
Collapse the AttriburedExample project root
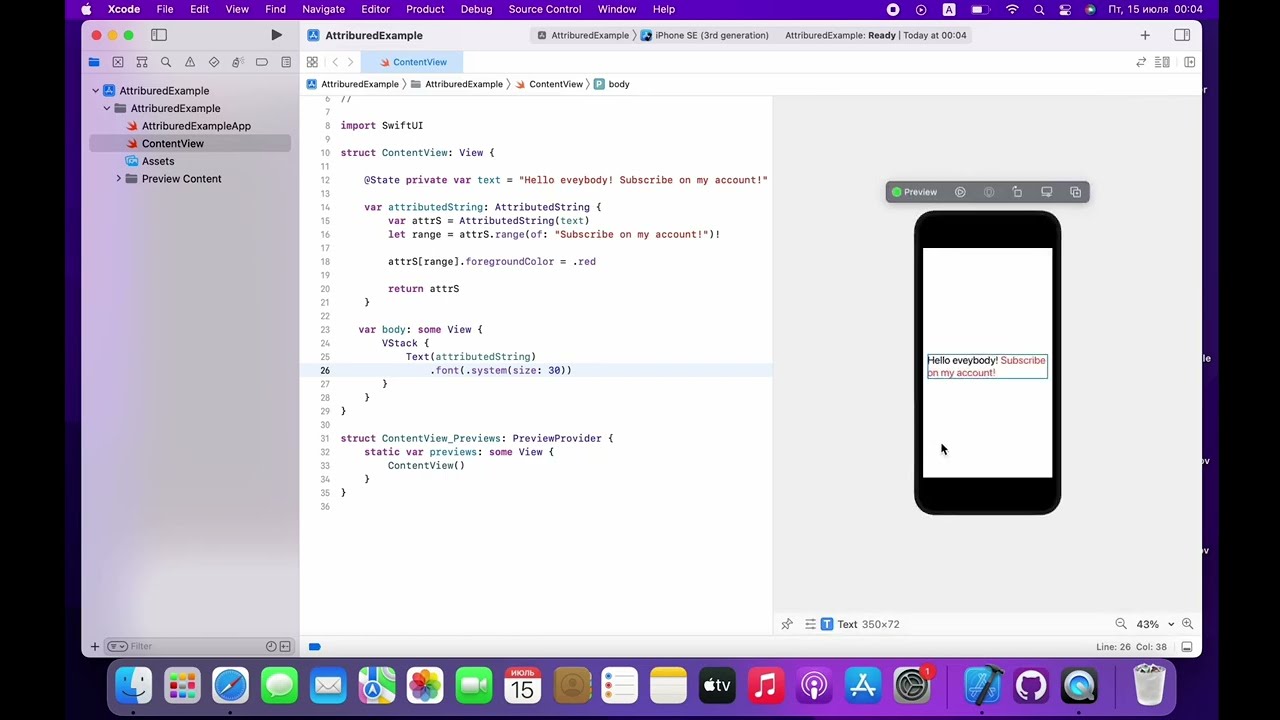point(96,91)
